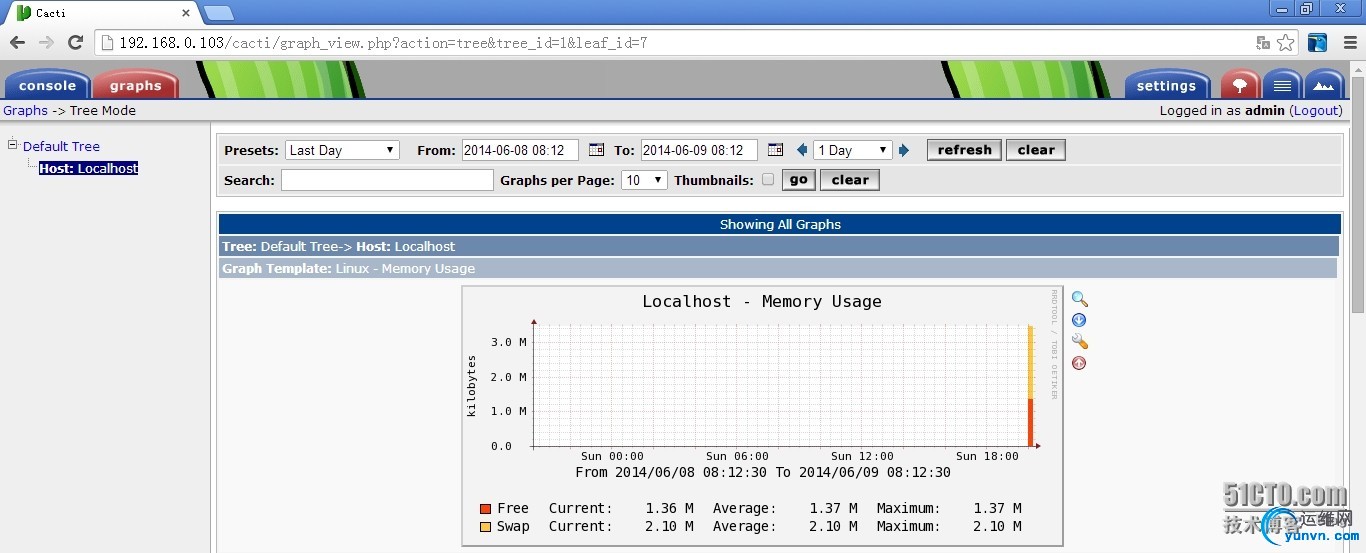Select Default Tree in the sidebar

click(x=61, y=146)
